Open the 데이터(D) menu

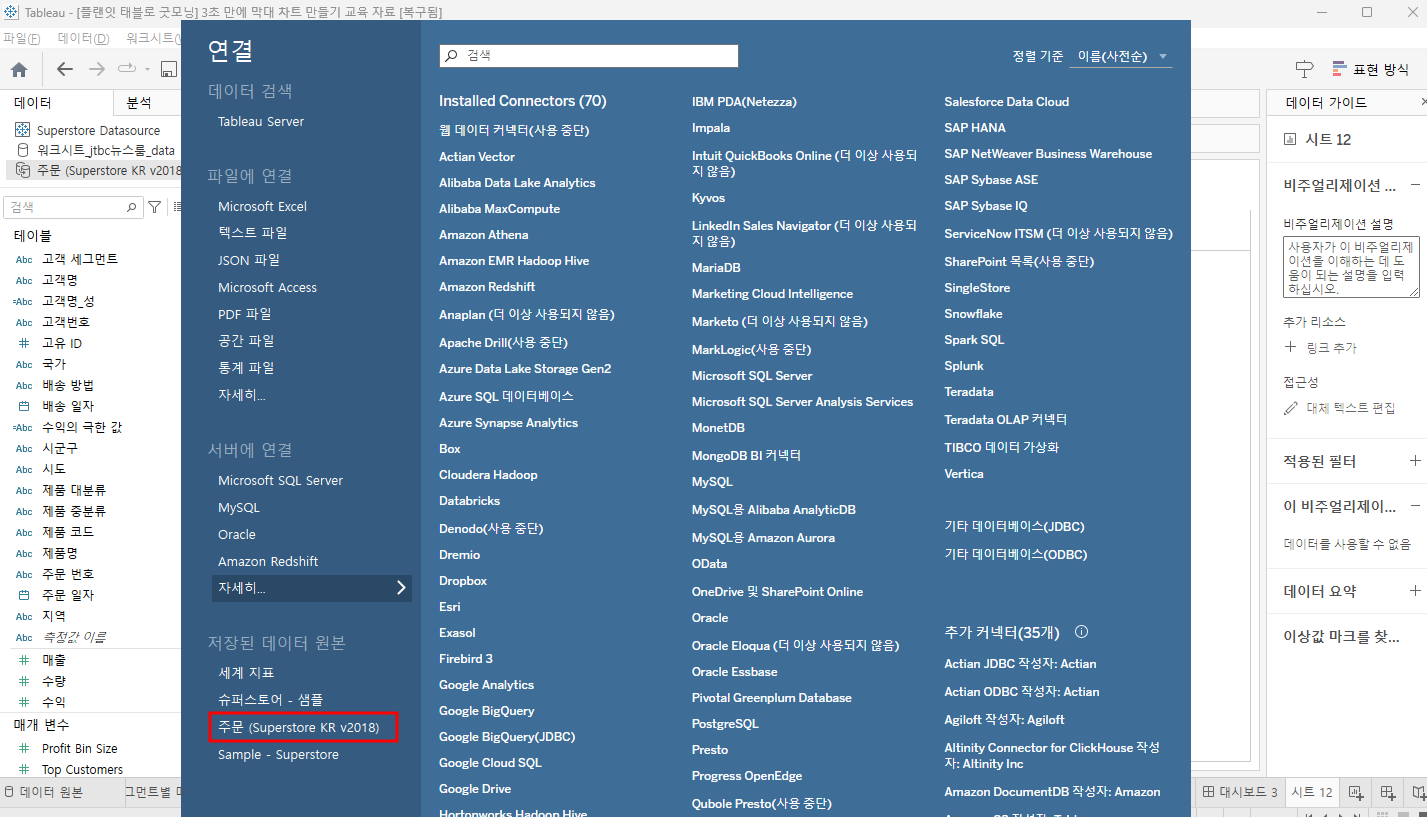pyautogui.click(x=83, y=38)
